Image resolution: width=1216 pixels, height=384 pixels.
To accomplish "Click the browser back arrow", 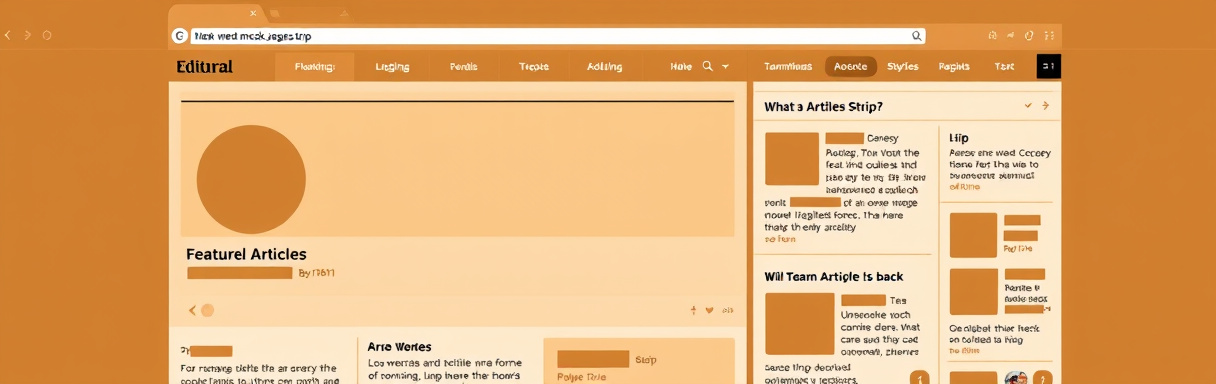I will pos(8,35).
